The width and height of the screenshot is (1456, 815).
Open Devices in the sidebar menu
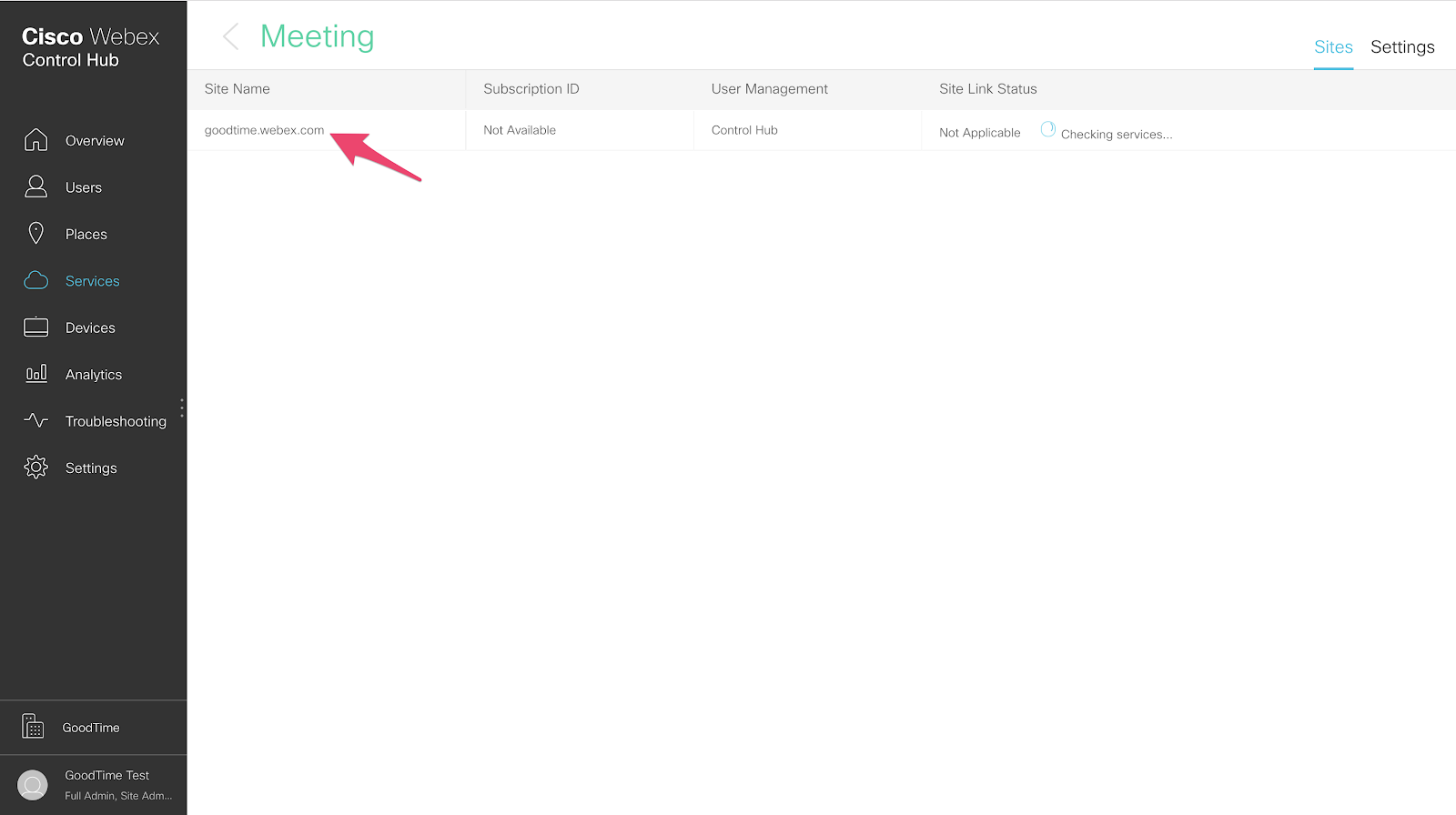90,328
